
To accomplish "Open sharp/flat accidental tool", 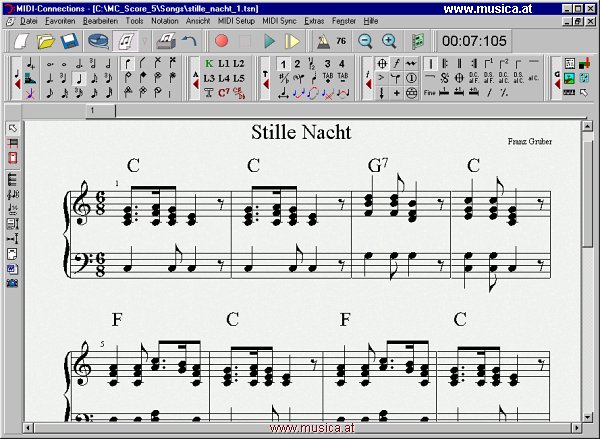I will [x=284, y=78].
